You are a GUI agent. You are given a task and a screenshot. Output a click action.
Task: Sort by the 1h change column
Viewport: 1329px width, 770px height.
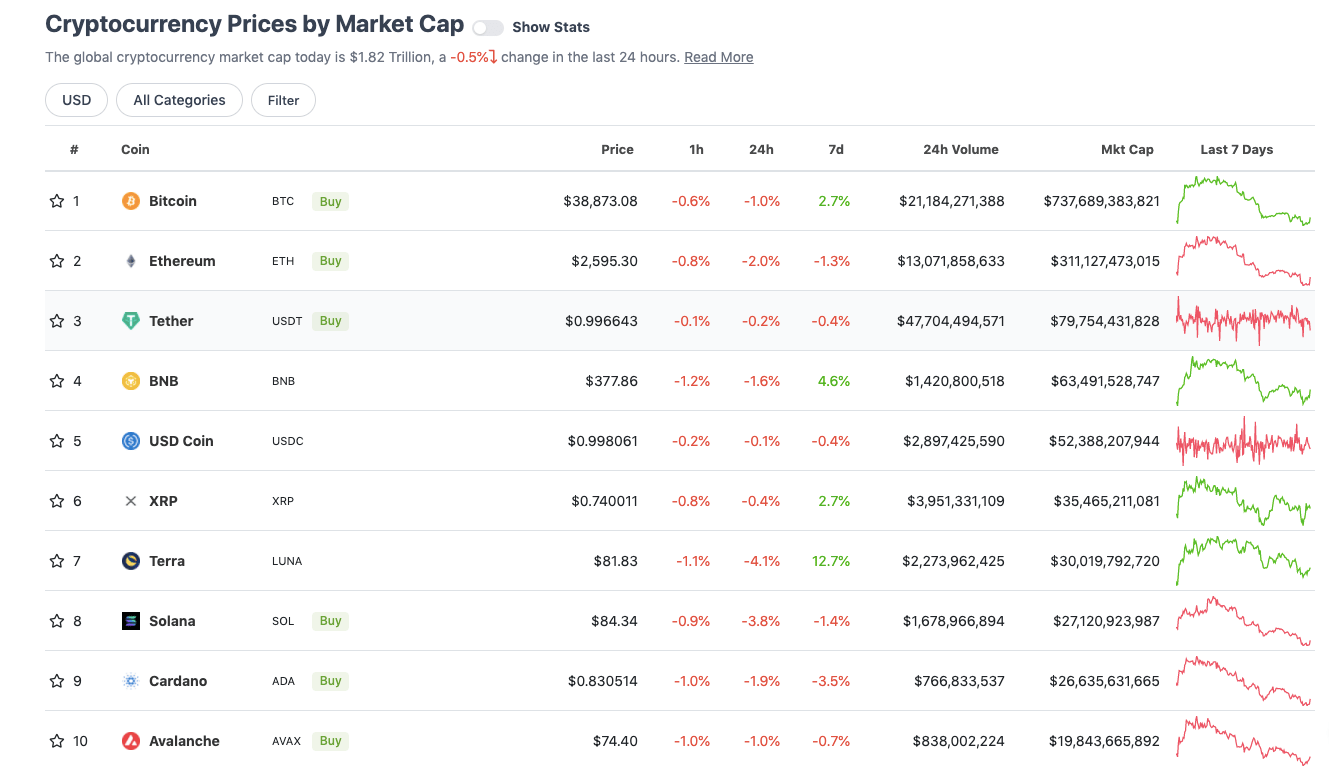tap(697, 149)
